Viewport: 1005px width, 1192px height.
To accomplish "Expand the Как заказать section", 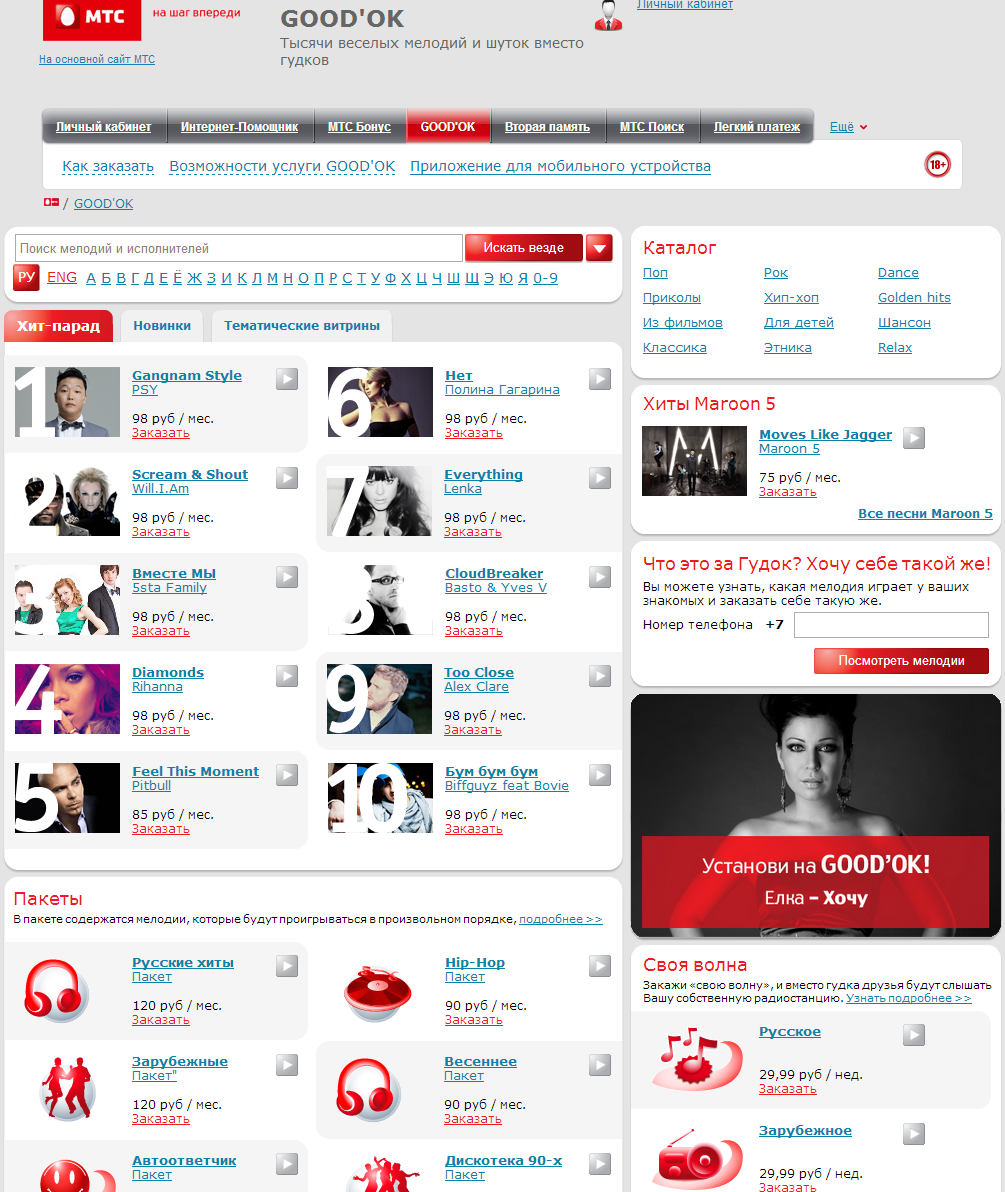I will 108,166.
